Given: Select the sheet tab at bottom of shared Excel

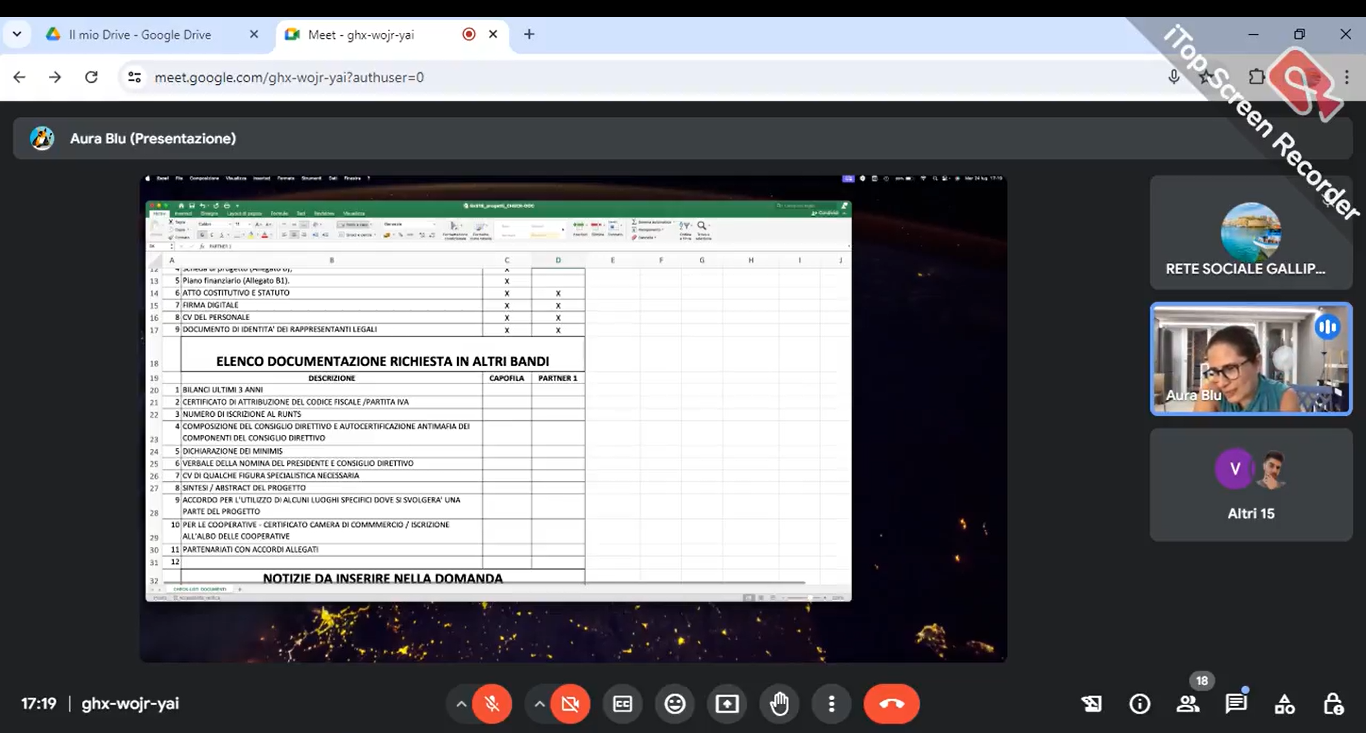Looking at the screenshot, I should 199,589.
